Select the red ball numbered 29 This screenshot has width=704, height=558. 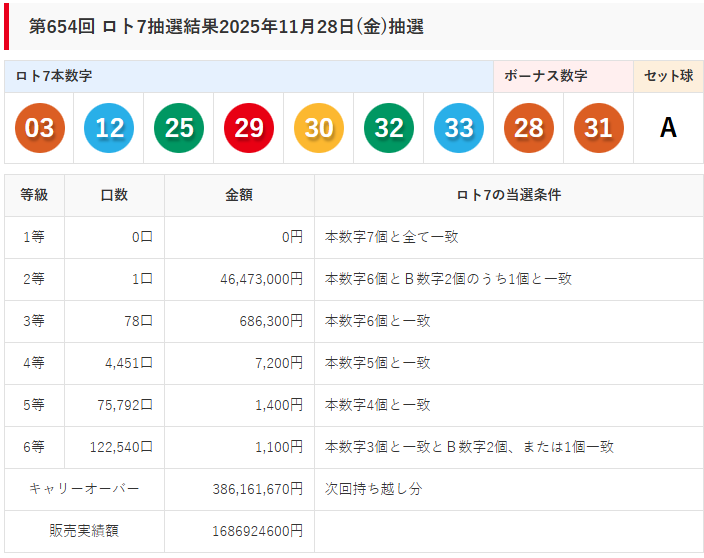(249, 128)
